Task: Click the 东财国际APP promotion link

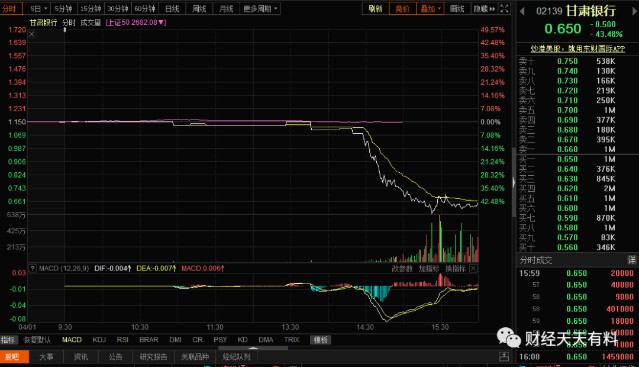Action: tap(577, 49)
